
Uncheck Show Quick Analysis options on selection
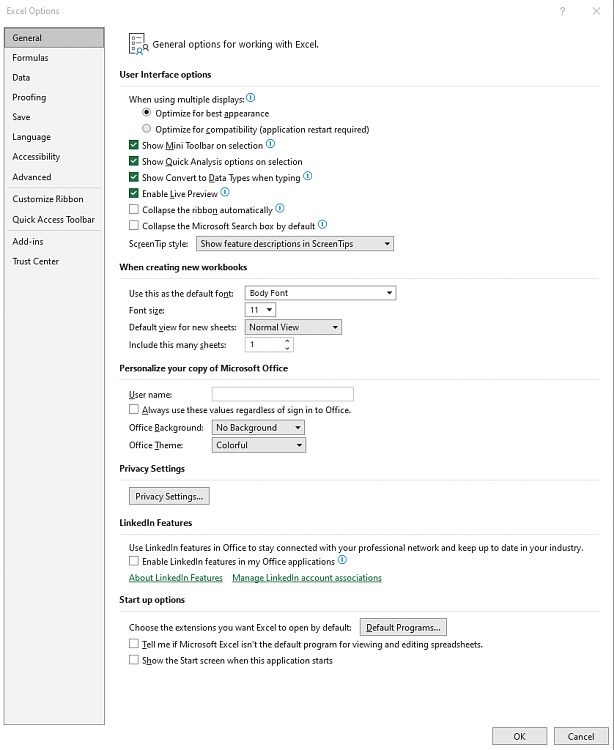click(x=134, y=161)
